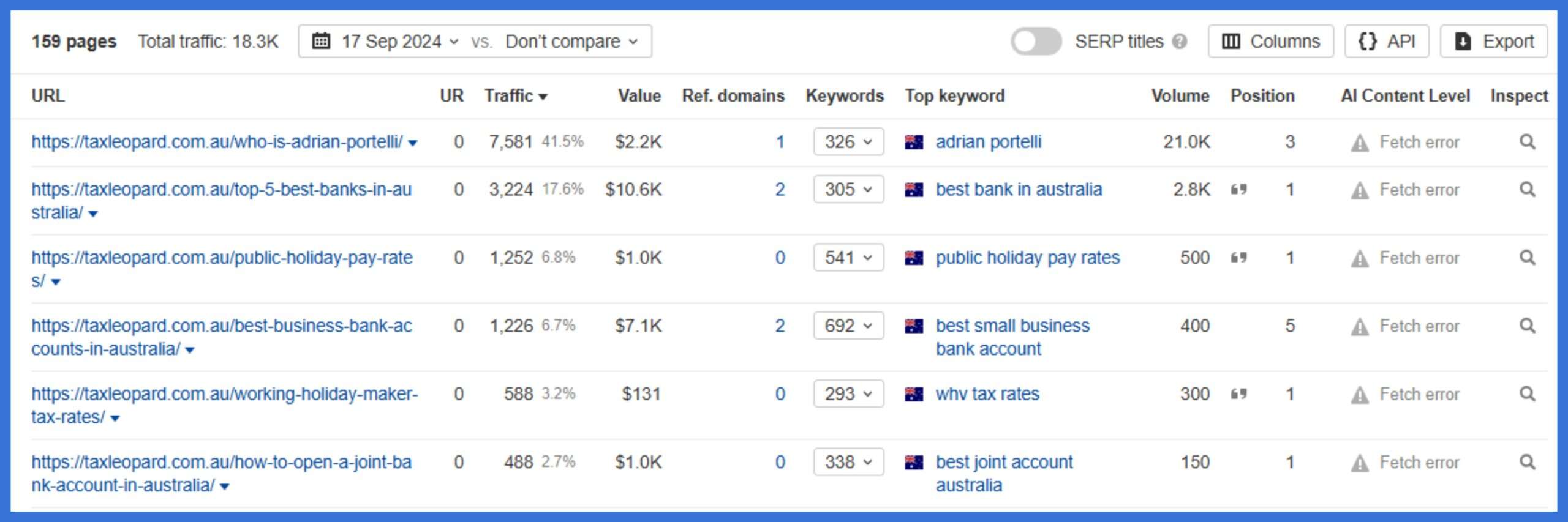The width and height of the screenshot is (1568, 522).
Task: Click the public holiday pay rates keyword
Action: coord(1028,258)
